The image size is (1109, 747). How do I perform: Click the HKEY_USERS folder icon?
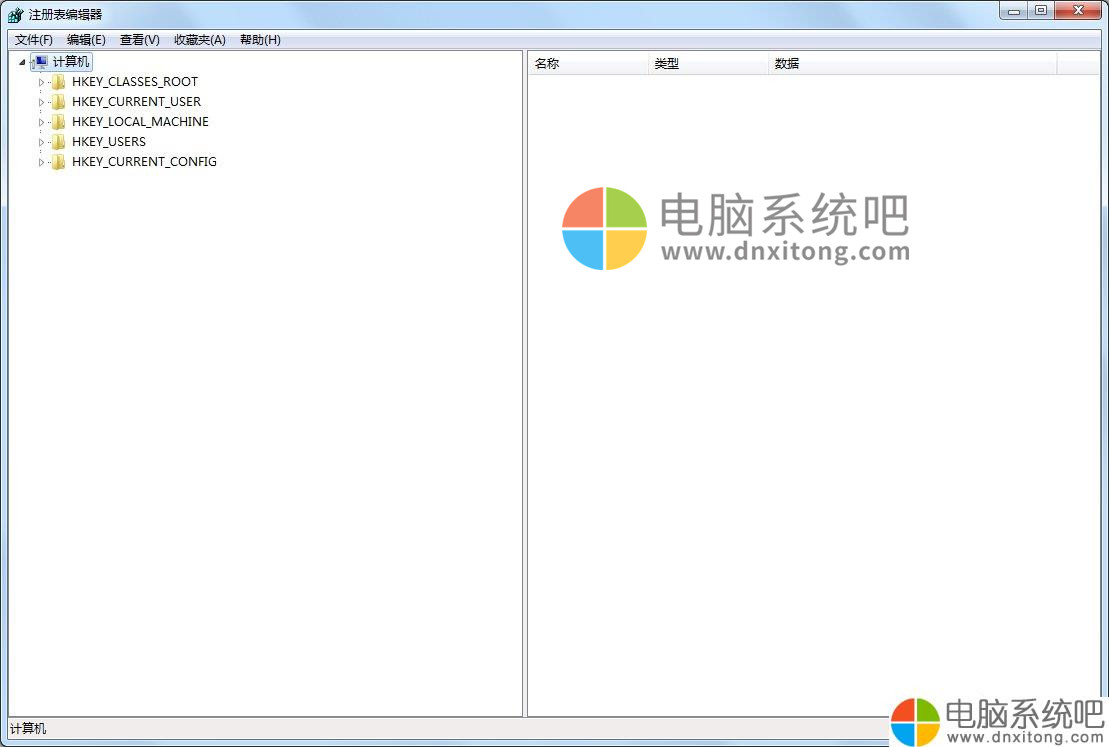(x=59, y=141)
